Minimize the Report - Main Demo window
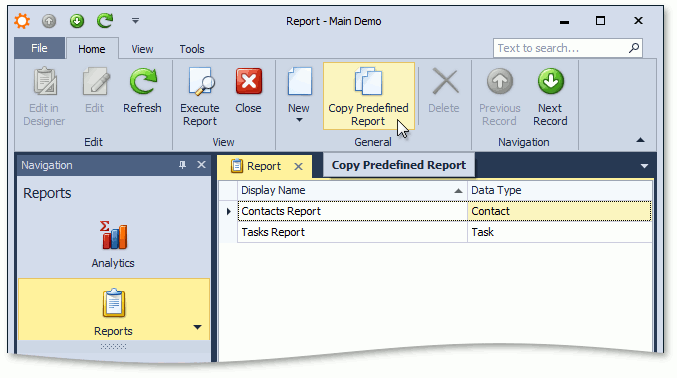 click(564, 22)
